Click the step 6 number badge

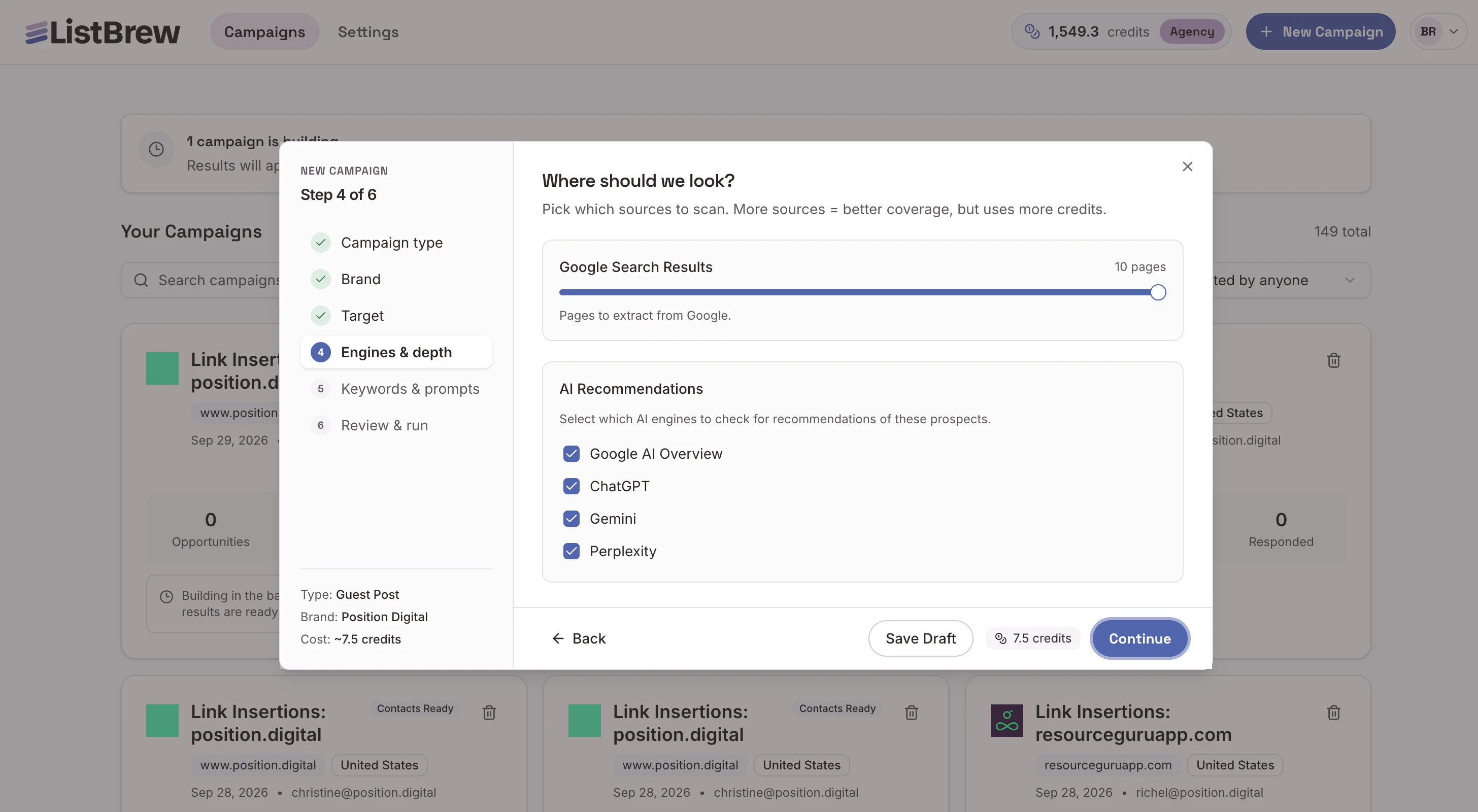click(x=321, y=425)
